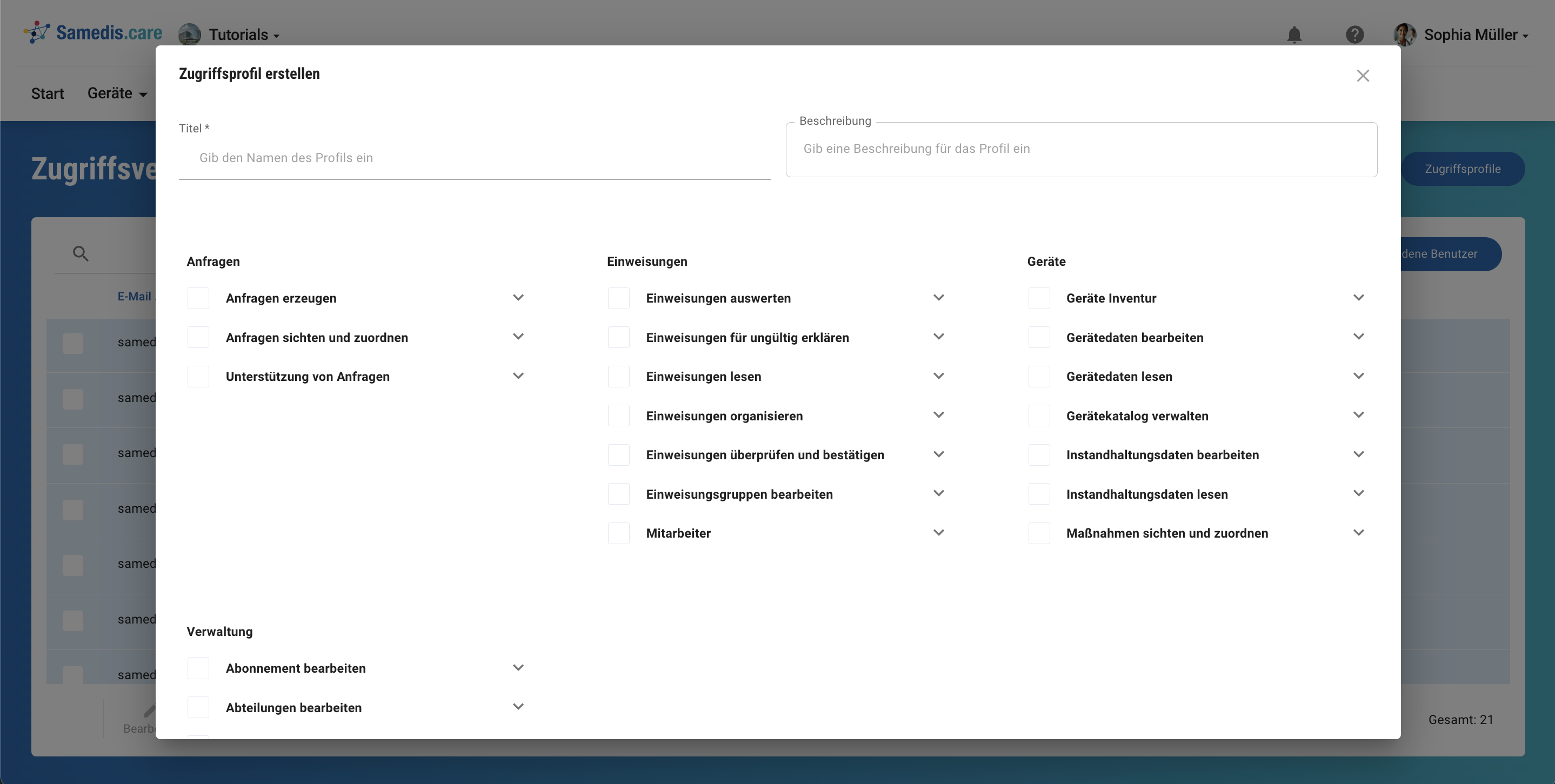Screen dimensions: 1555x784
Task: Expand the Geräte Inventur chevron
Action: click(x=1358, y=298)
